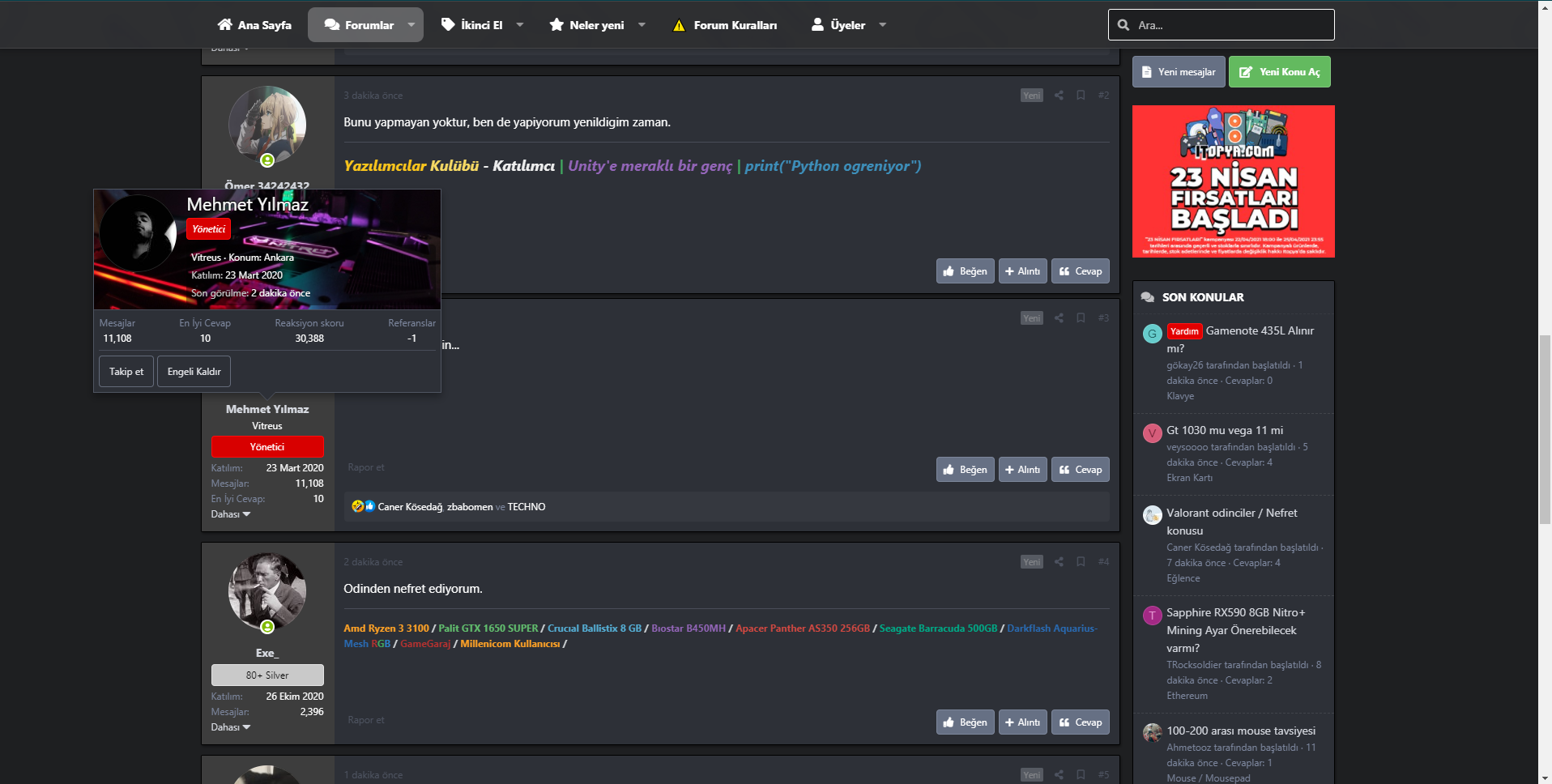This screenshot has height=784, width=1552.
Task: Open permalink #3
Action: pyautogui.click(x=1103, y=318)
